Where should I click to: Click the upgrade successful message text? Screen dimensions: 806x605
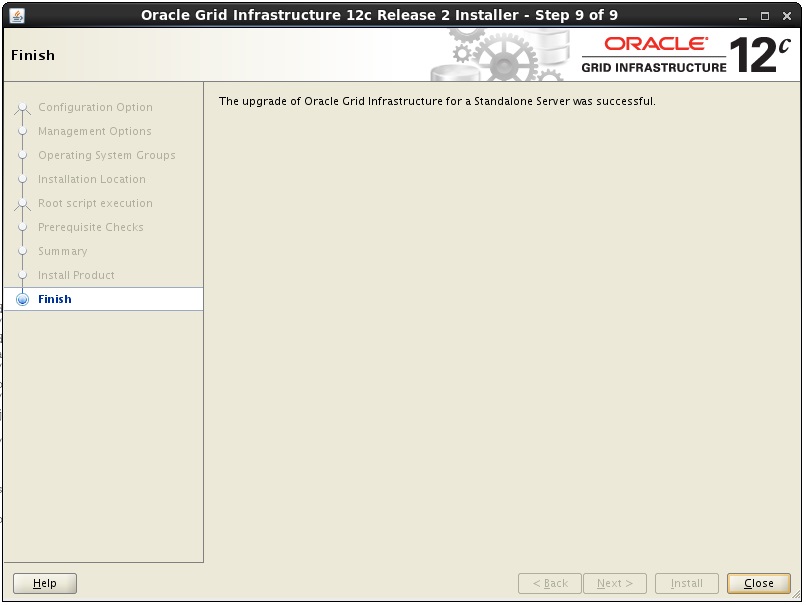point(437,101)
